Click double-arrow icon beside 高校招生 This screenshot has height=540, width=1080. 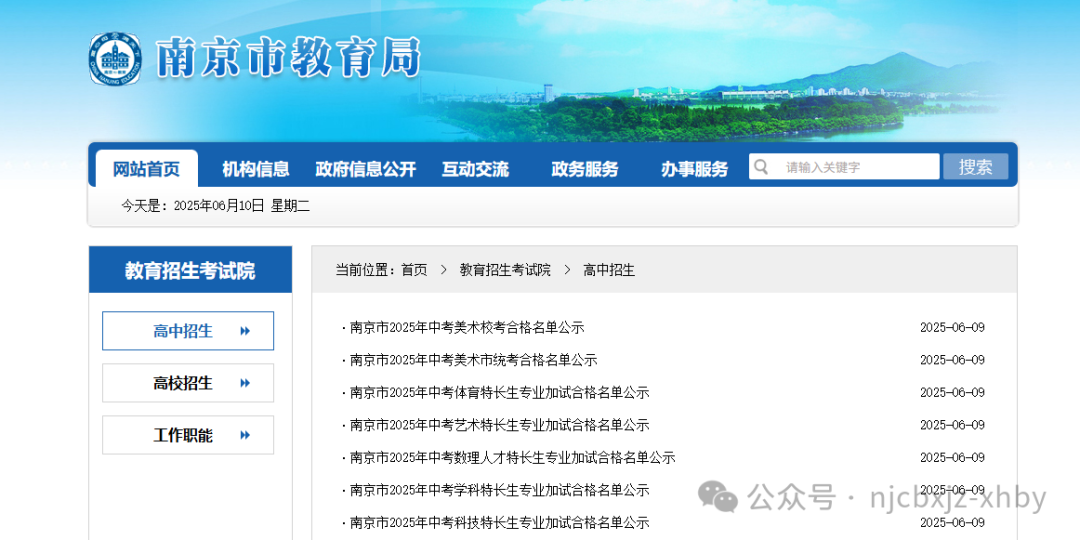point(245,383)
